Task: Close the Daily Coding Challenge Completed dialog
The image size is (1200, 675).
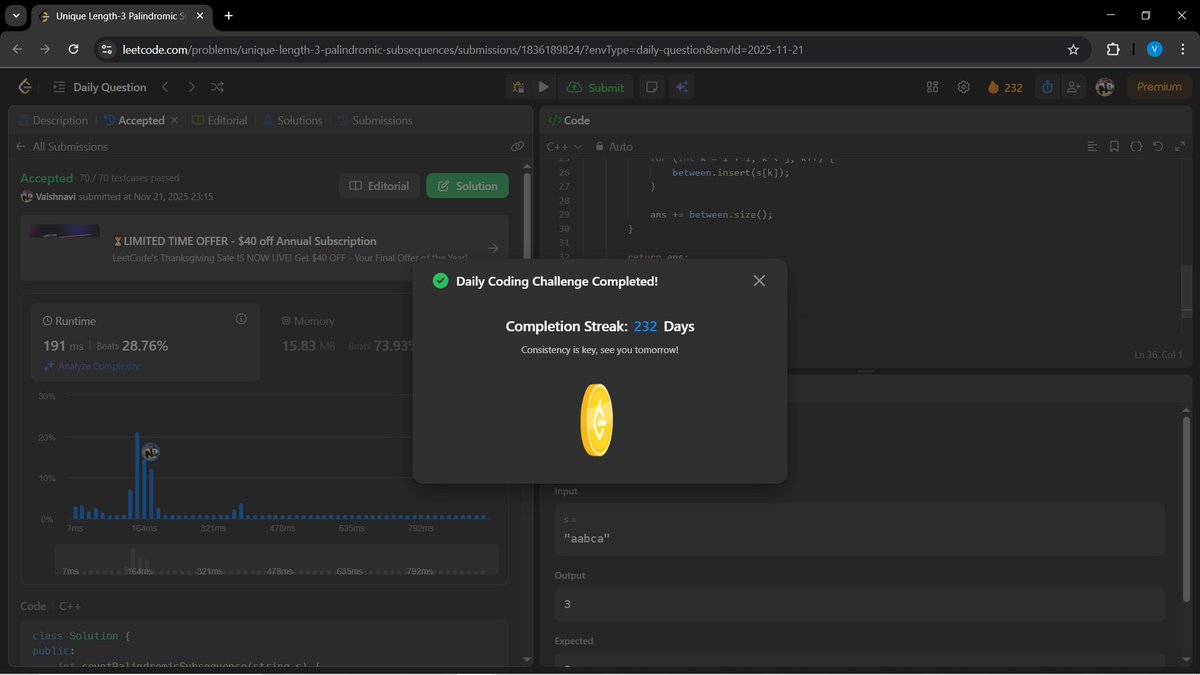Action: point(759,281)
